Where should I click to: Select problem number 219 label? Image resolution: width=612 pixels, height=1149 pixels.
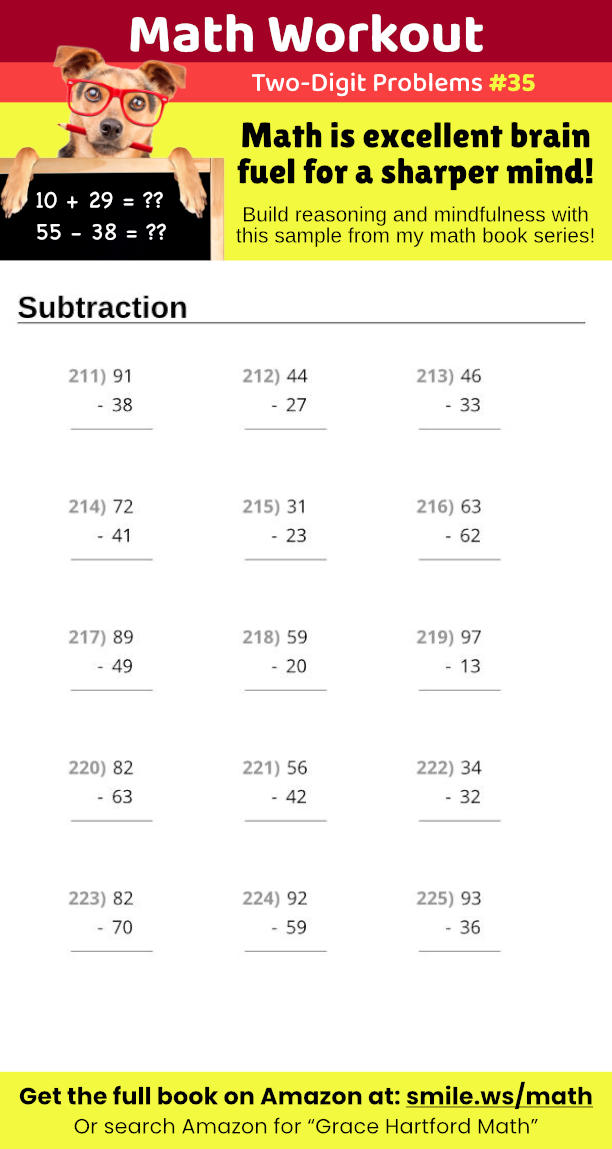pyautogui.click(x=435, y=637)
